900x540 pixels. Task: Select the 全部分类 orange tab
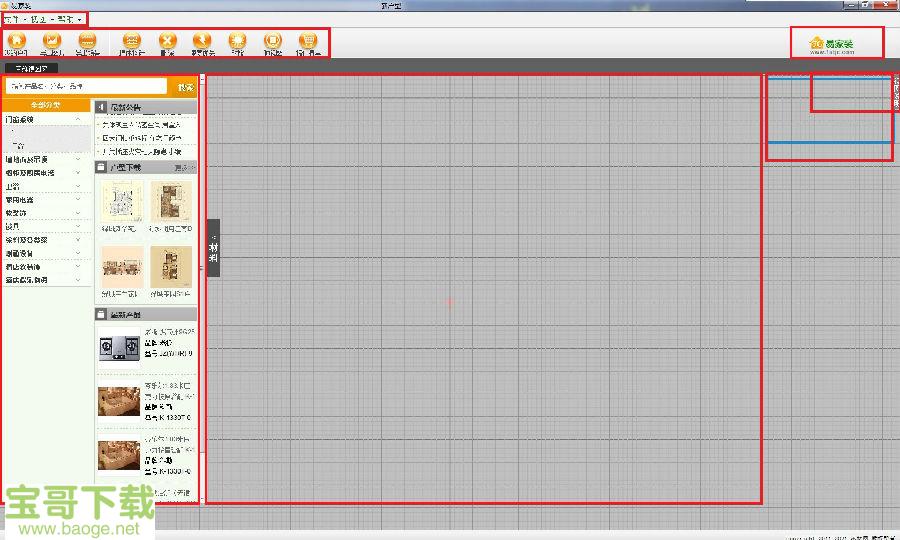pos(46,105)
